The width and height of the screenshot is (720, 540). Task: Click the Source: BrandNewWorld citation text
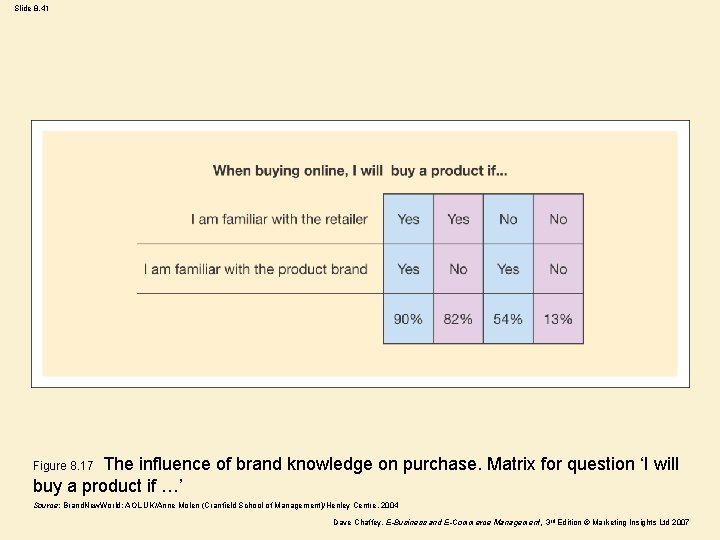(x=215, y=506)
